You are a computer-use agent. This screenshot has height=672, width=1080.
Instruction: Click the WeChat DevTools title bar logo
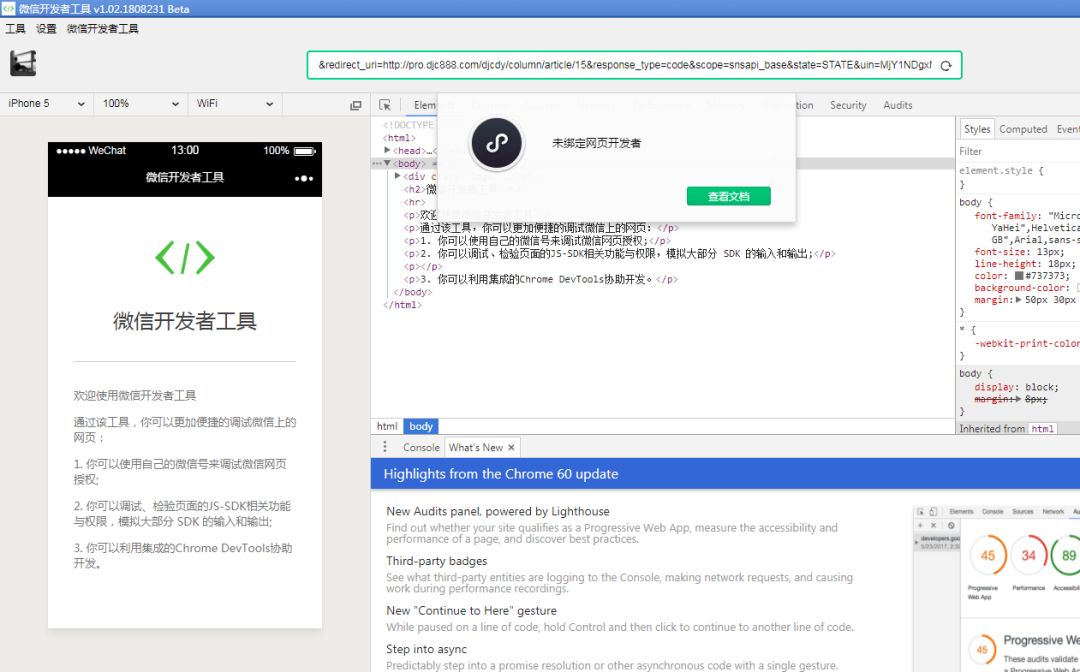pyautogui.click(x=8, y=8)
